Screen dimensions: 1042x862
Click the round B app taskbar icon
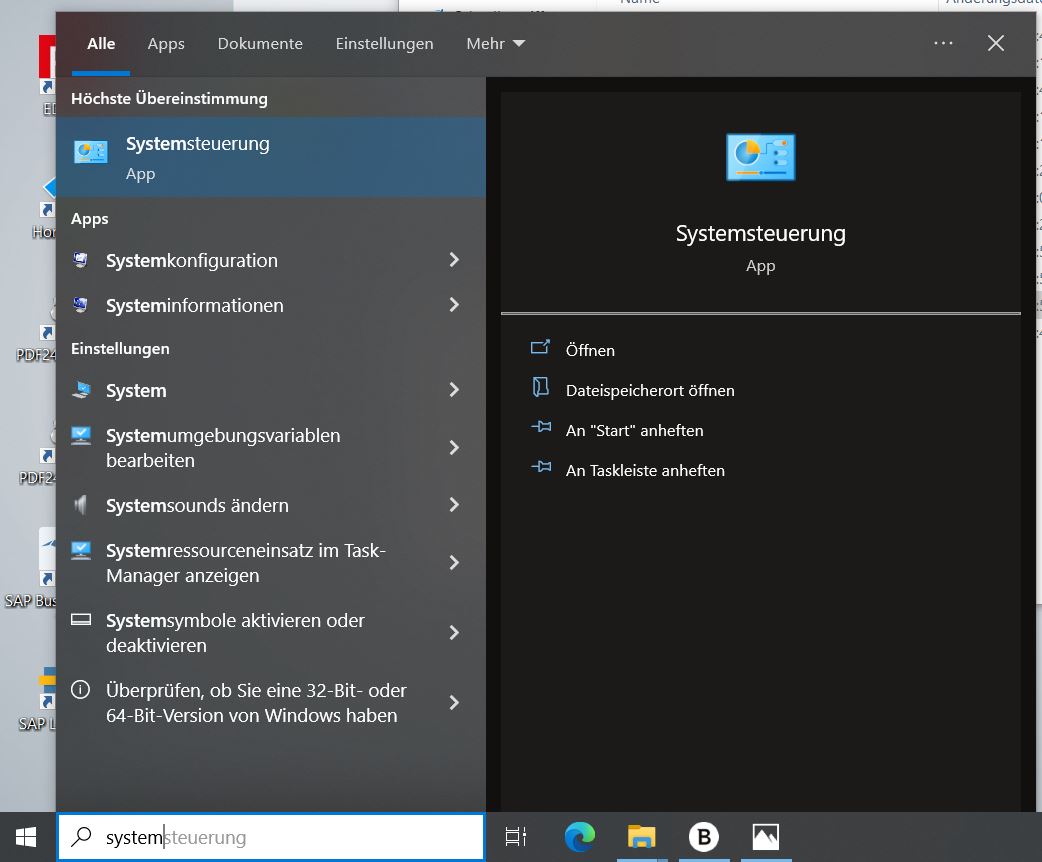click(x=703, y=837)
